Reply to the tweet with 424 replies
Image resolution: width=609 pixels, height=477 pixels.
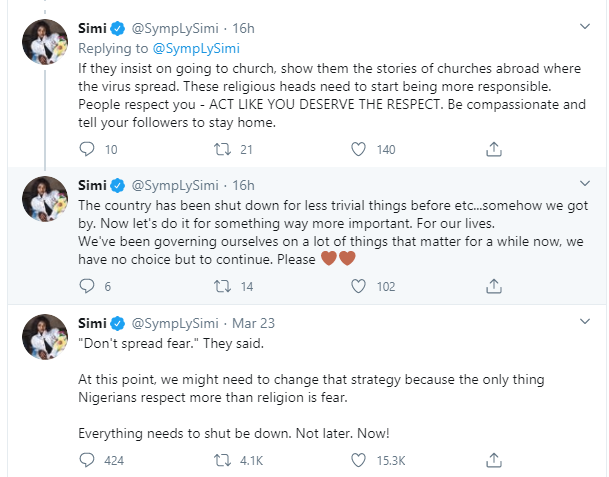pos(86,461)
